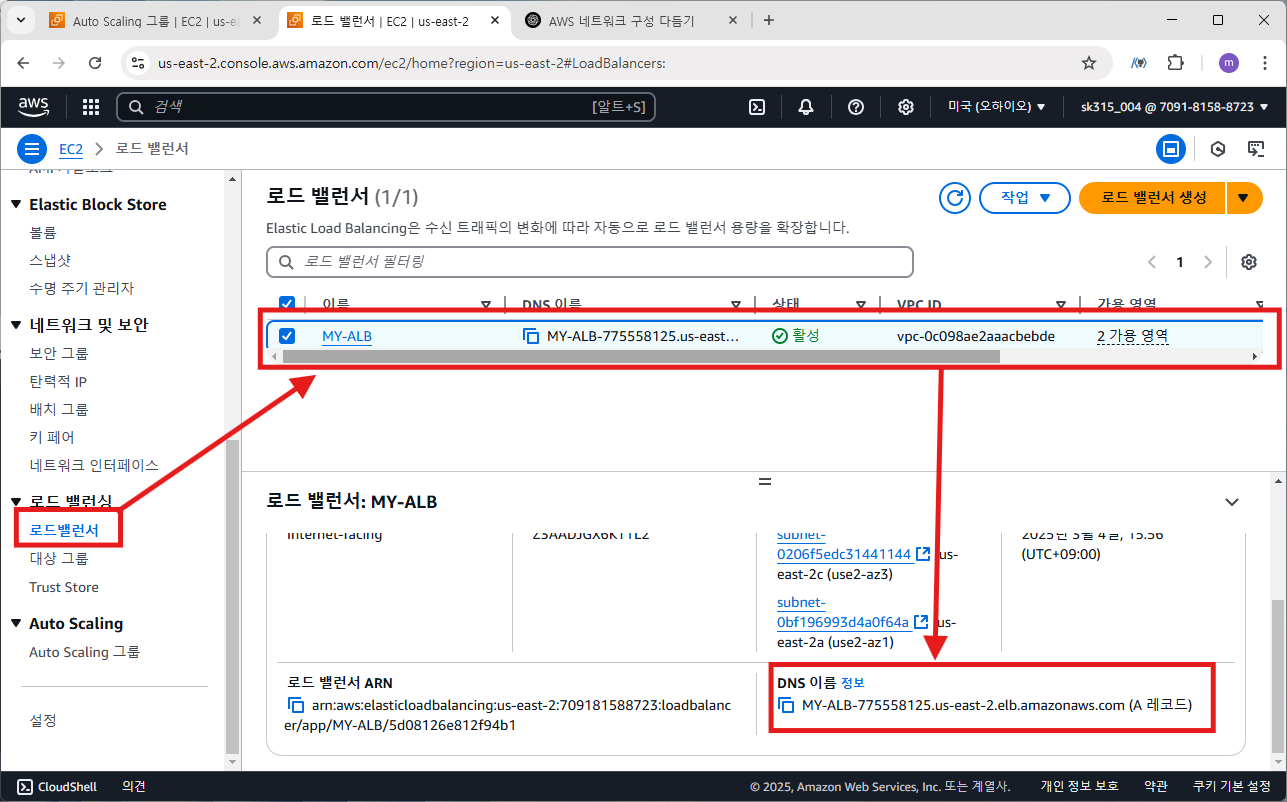Copy DNS name in details panel
Screen dimensions: 1287x802
[786, 705]
